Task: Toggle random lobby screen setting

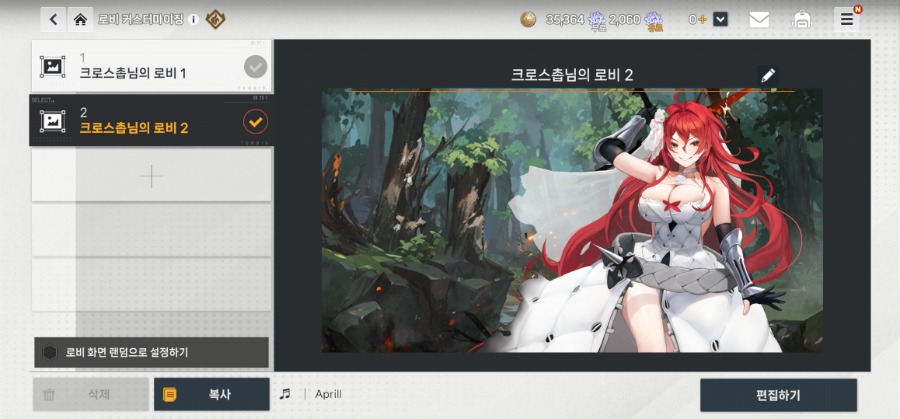Action: tap(152, 352)
